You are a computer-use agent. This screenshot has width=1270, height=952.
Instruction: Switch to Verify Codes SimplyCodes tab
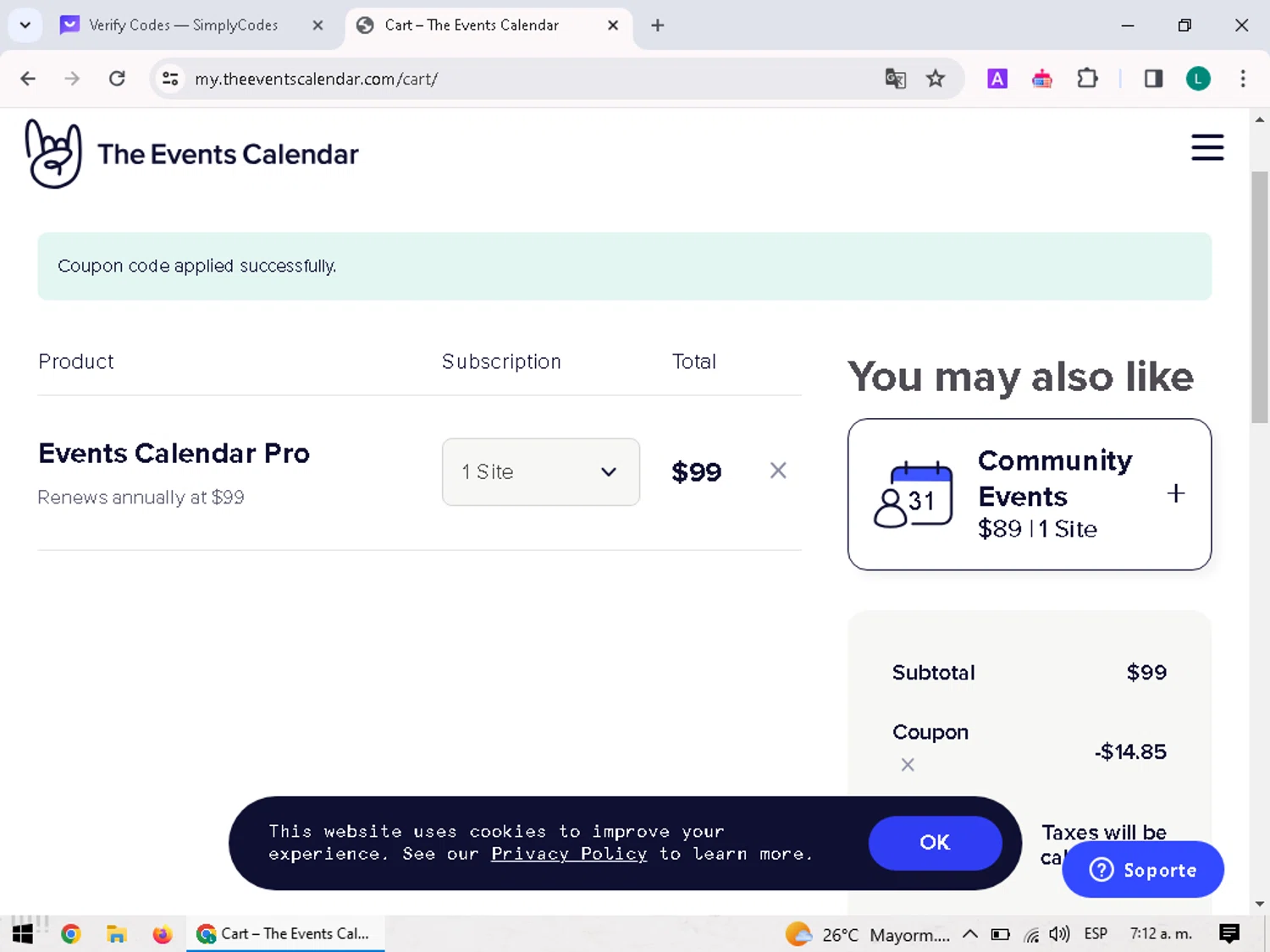coord(184,25)
